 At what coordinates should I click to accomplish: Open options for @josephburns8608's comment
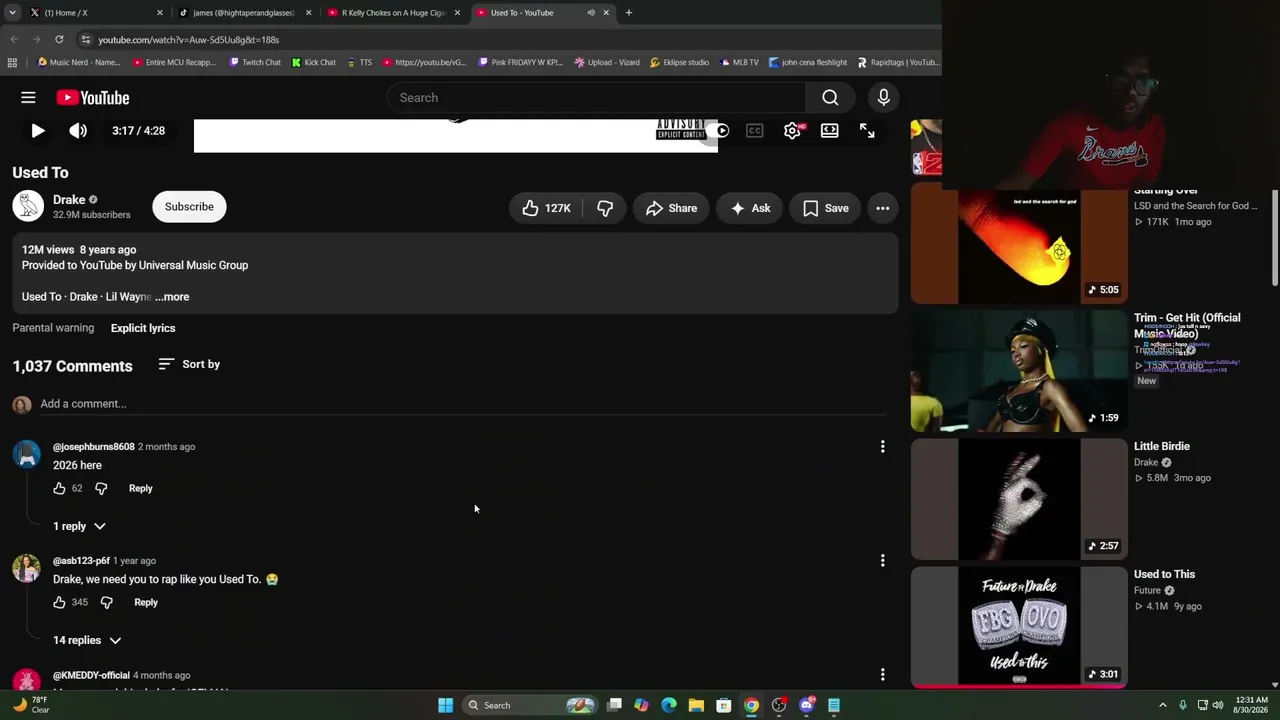(x=882, y=447)
